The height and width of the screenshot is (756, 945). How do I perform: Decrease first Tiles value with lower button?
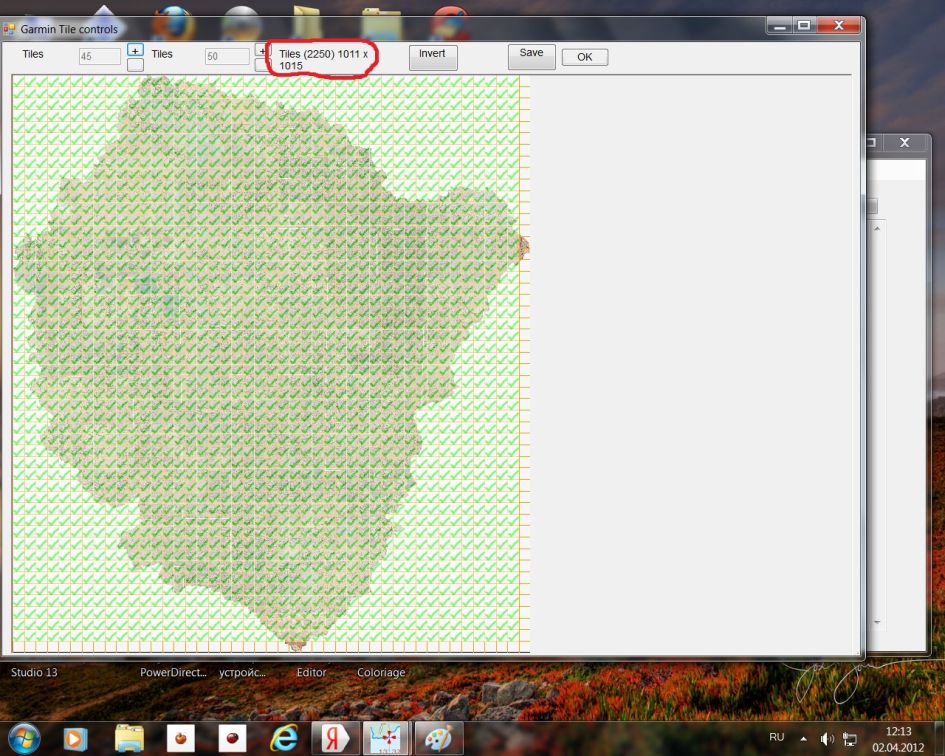136,65
